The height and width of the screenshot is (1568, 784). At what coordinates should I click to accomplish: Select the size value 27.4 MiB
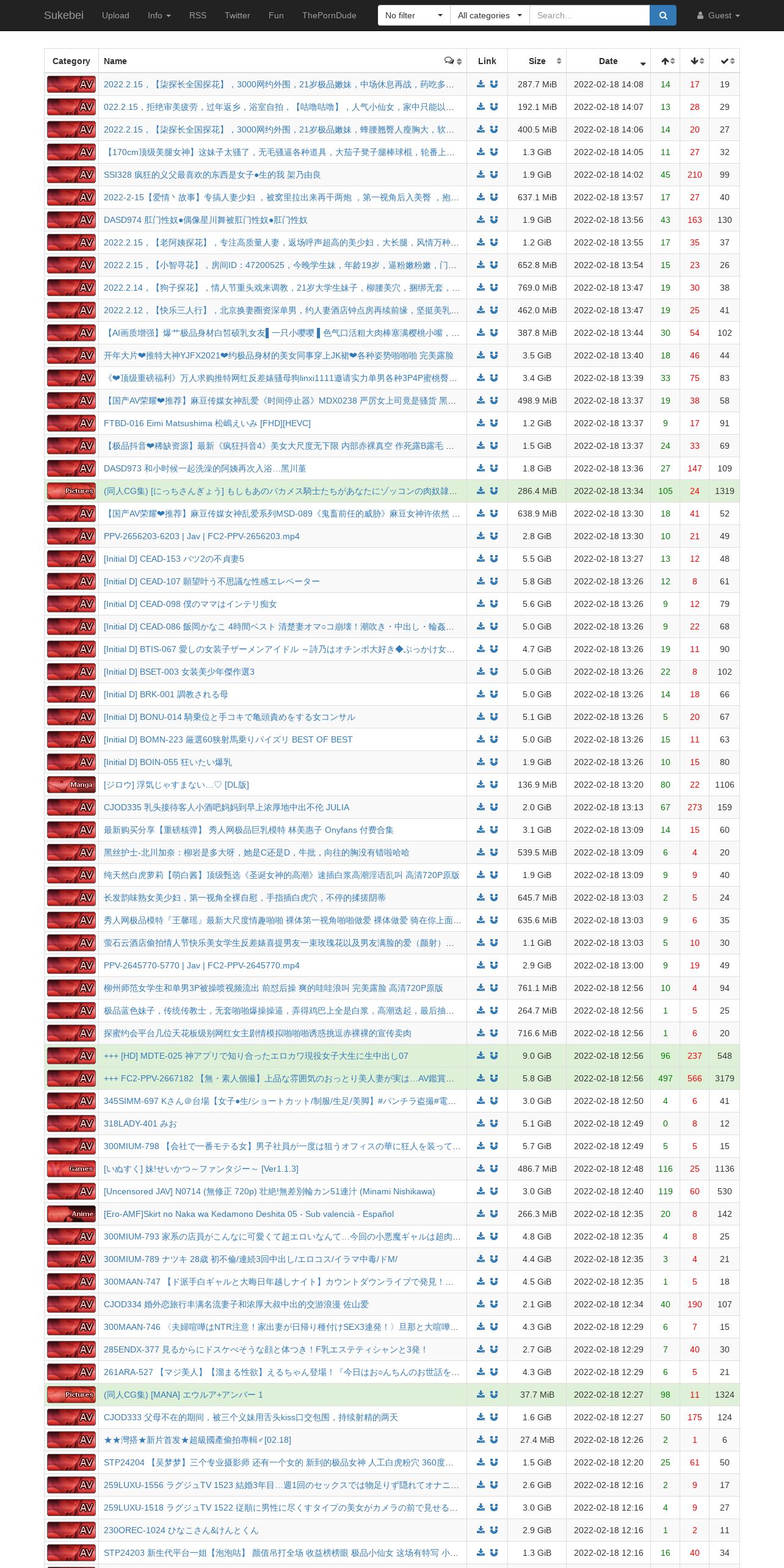click(x=537, y=1440)
